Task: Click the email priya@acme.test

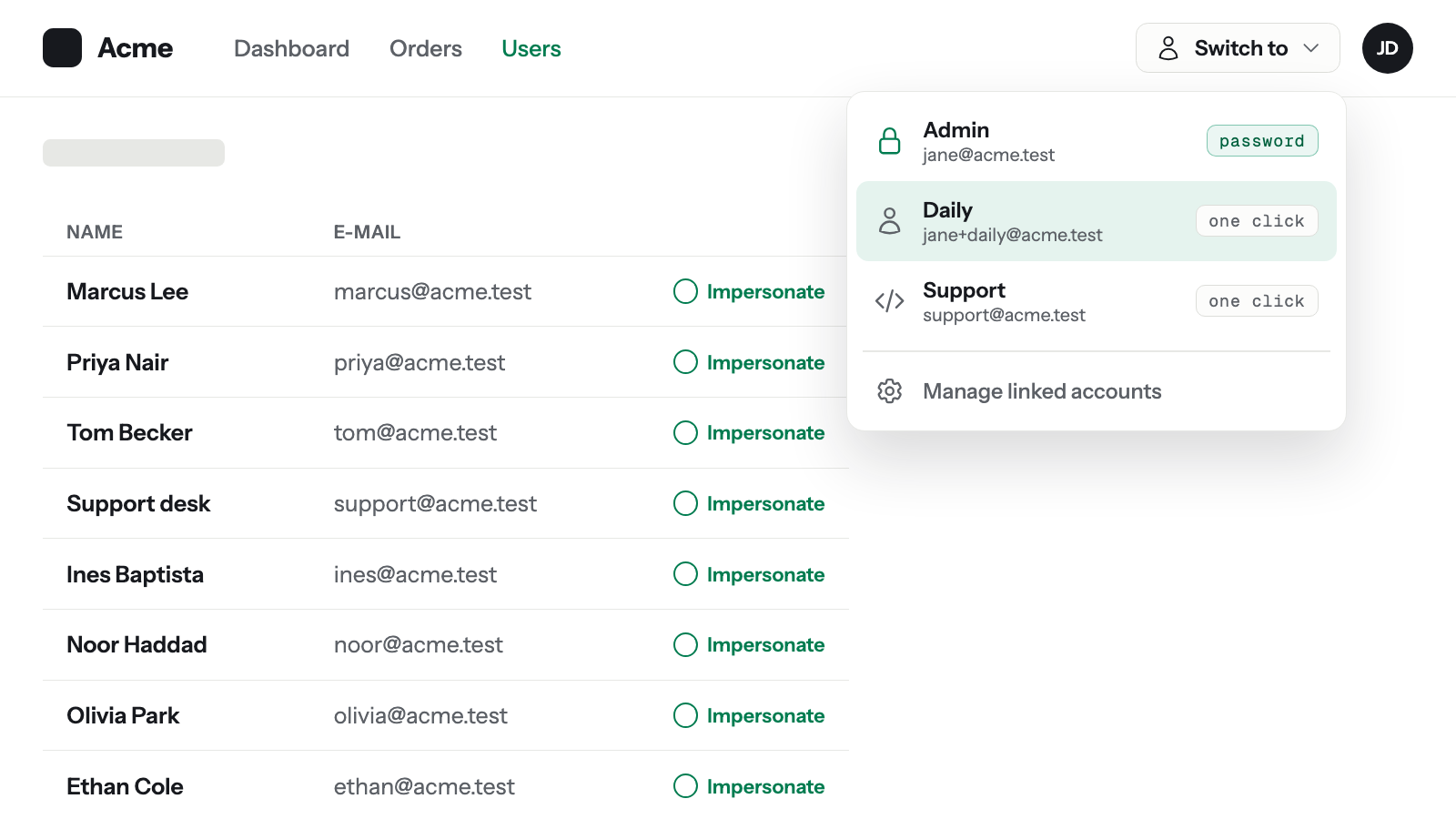Action: [x=420, y=362]
